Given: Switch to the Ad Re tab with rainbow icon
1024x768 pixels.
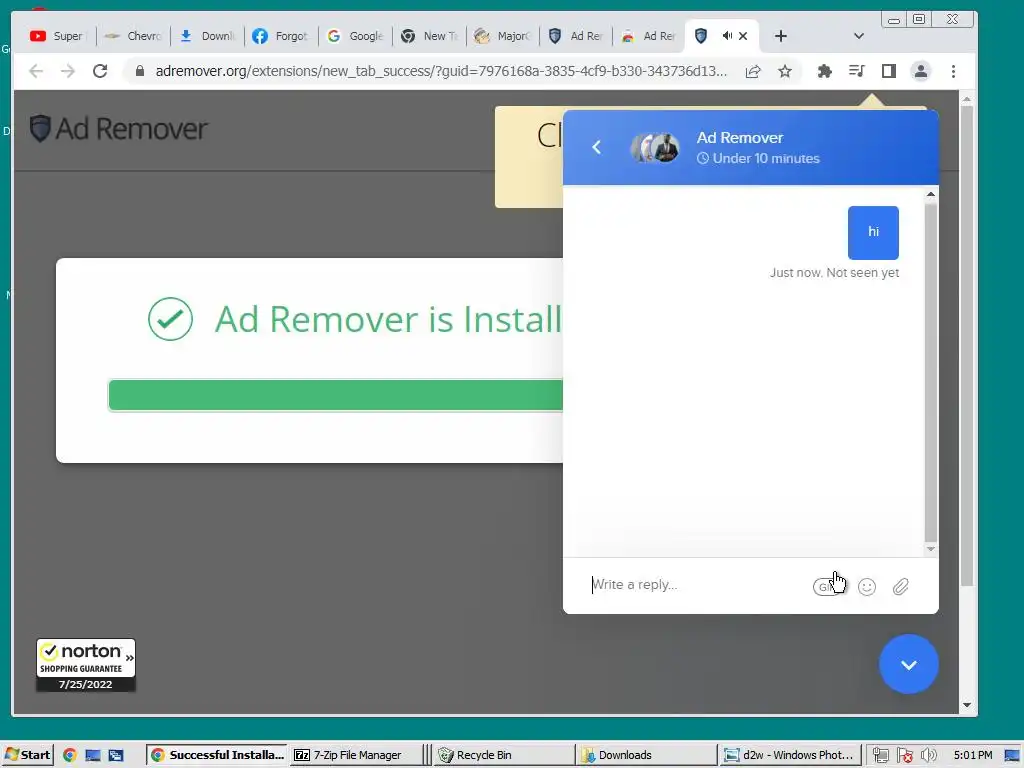Looking at the screenshot, I should [x=649, y=36].
